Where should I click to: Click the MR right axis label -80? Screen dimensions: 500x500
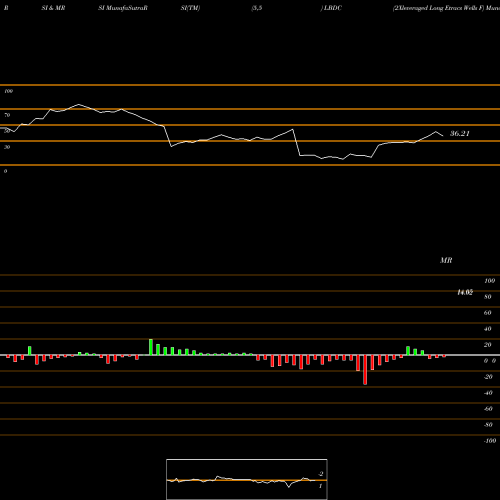click(x=488, y=425)
